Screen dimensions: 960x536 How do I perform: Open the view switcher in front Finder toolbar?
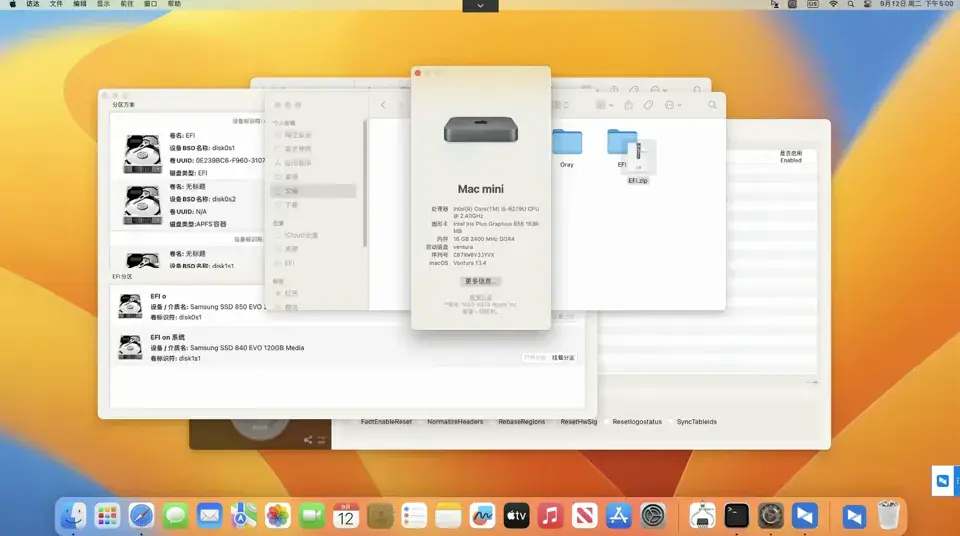tap(560, 105)
